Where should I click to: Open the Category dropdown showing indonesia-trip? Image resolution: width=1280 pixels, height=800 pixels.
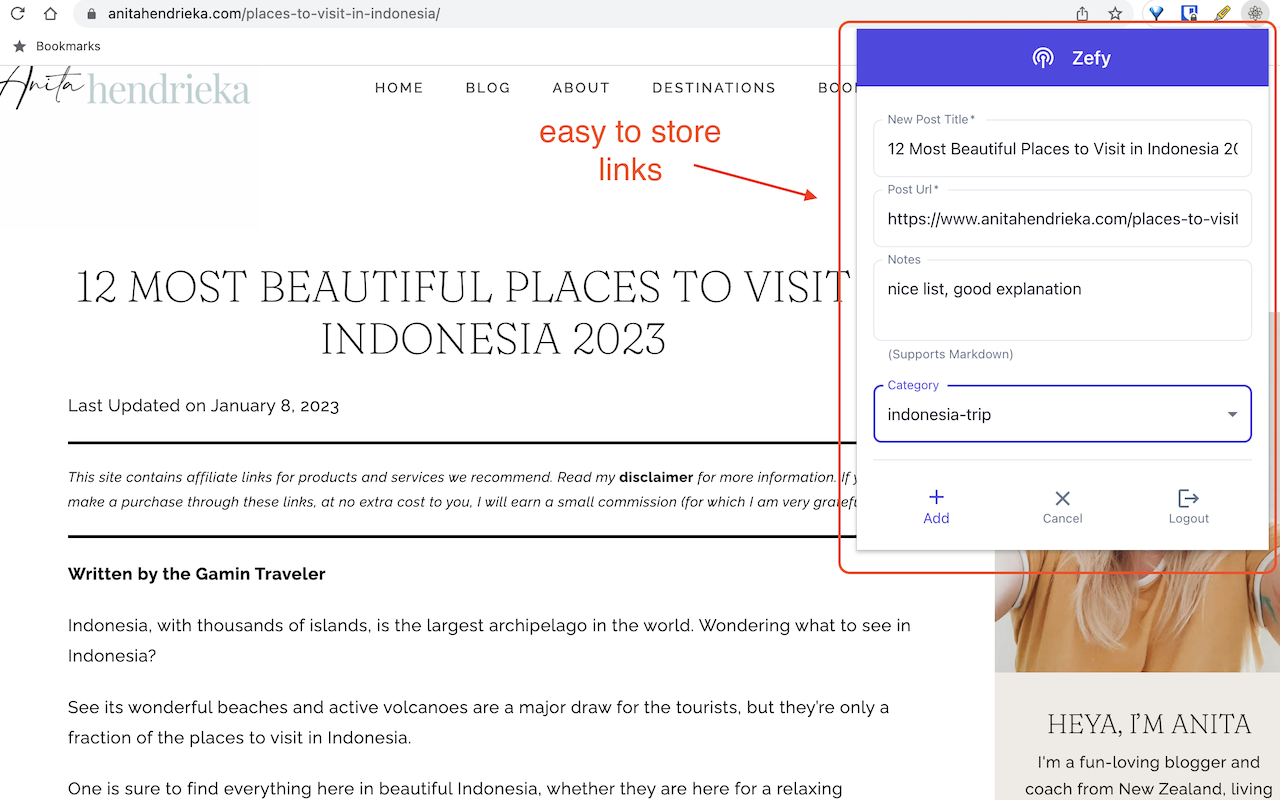1231,413
